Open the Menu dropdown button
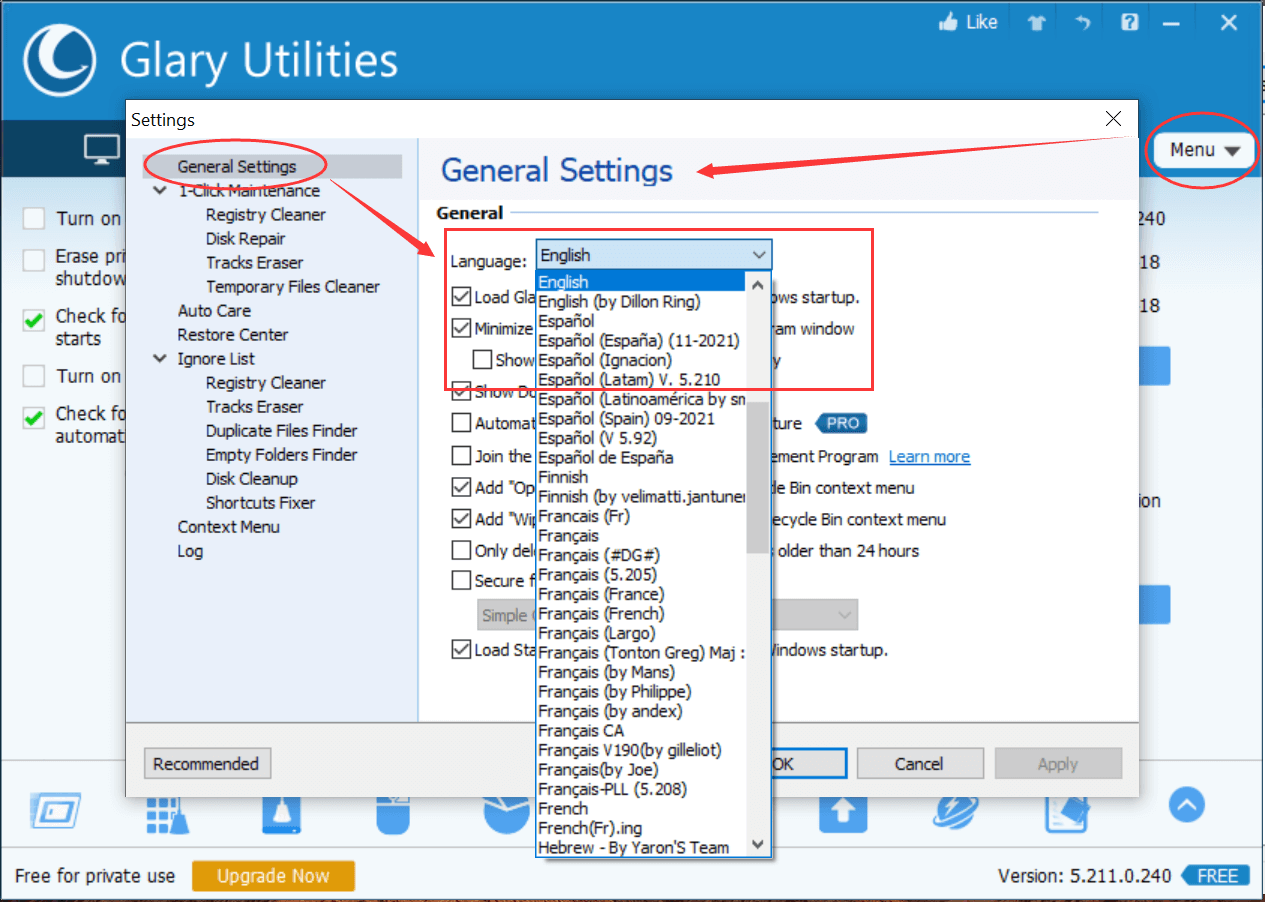The width and height of the screenshot is (1265, 902). 1204,150
